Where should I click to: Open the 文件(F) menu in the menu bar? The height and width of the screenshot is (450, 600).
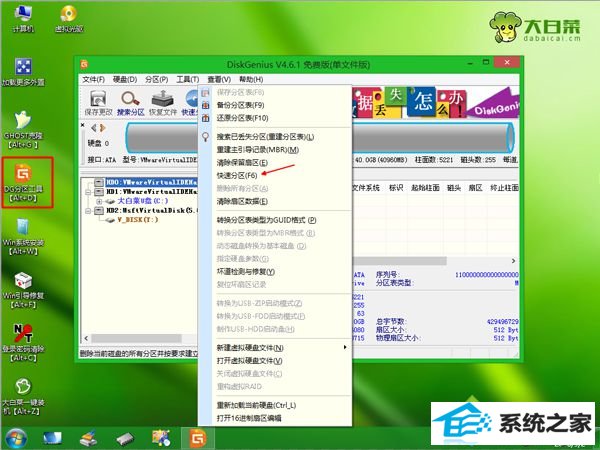pos(93,78)
